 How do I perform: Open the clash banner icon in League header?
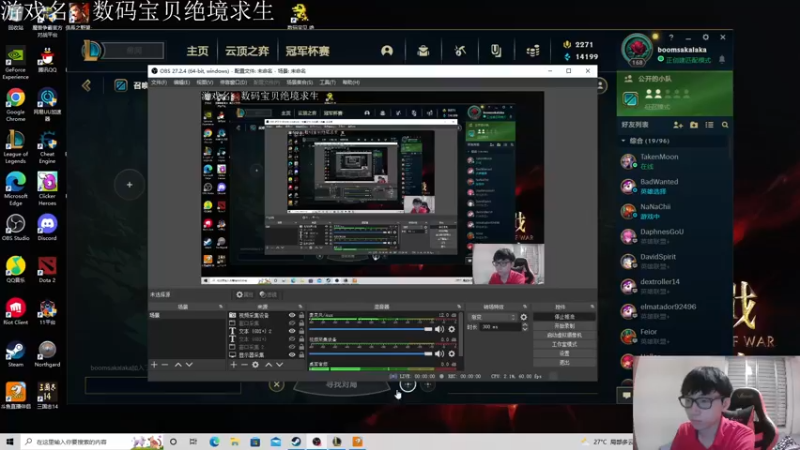[496, 51]
